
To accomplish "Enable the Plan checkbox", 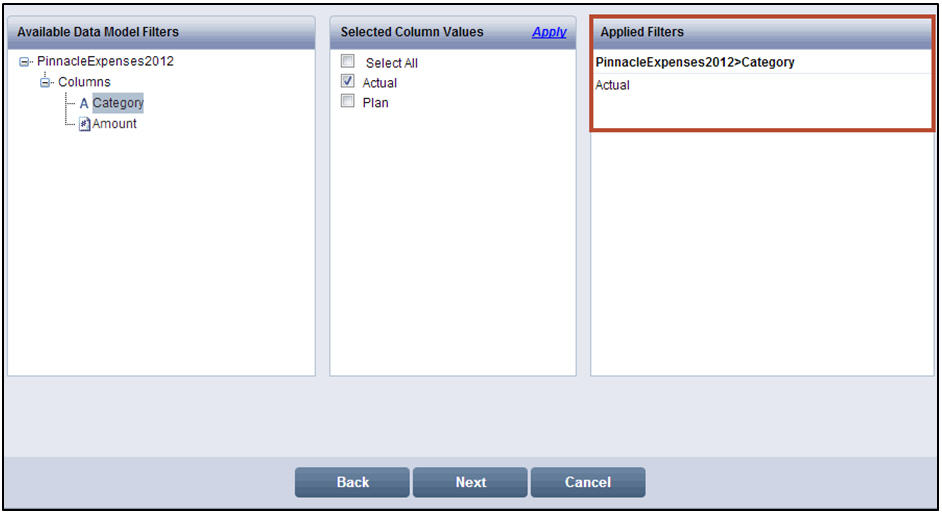I will point(348,101).
